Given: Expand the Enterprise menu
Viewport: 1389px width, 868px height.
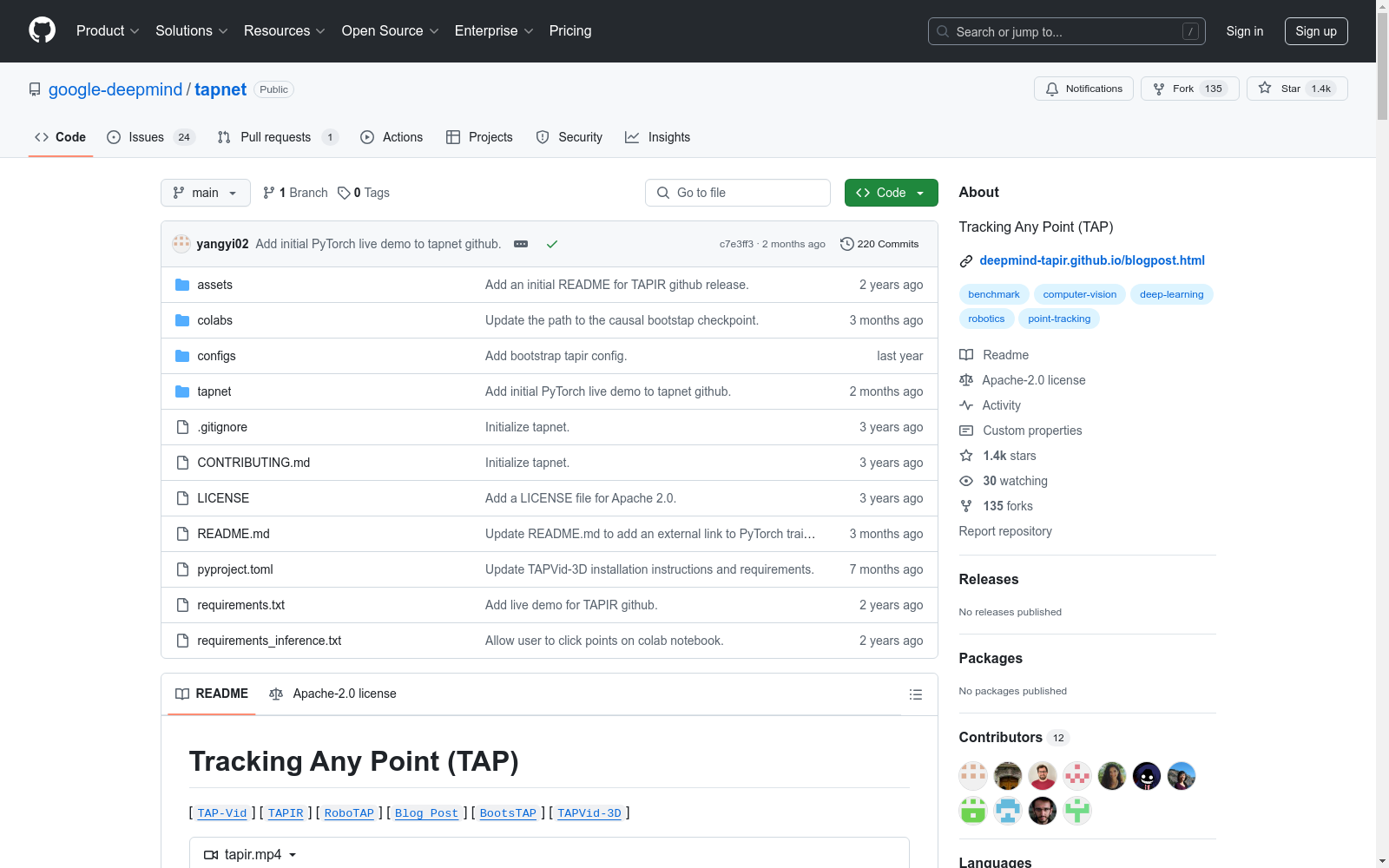Looking at the screenshot, I should 494,31.
